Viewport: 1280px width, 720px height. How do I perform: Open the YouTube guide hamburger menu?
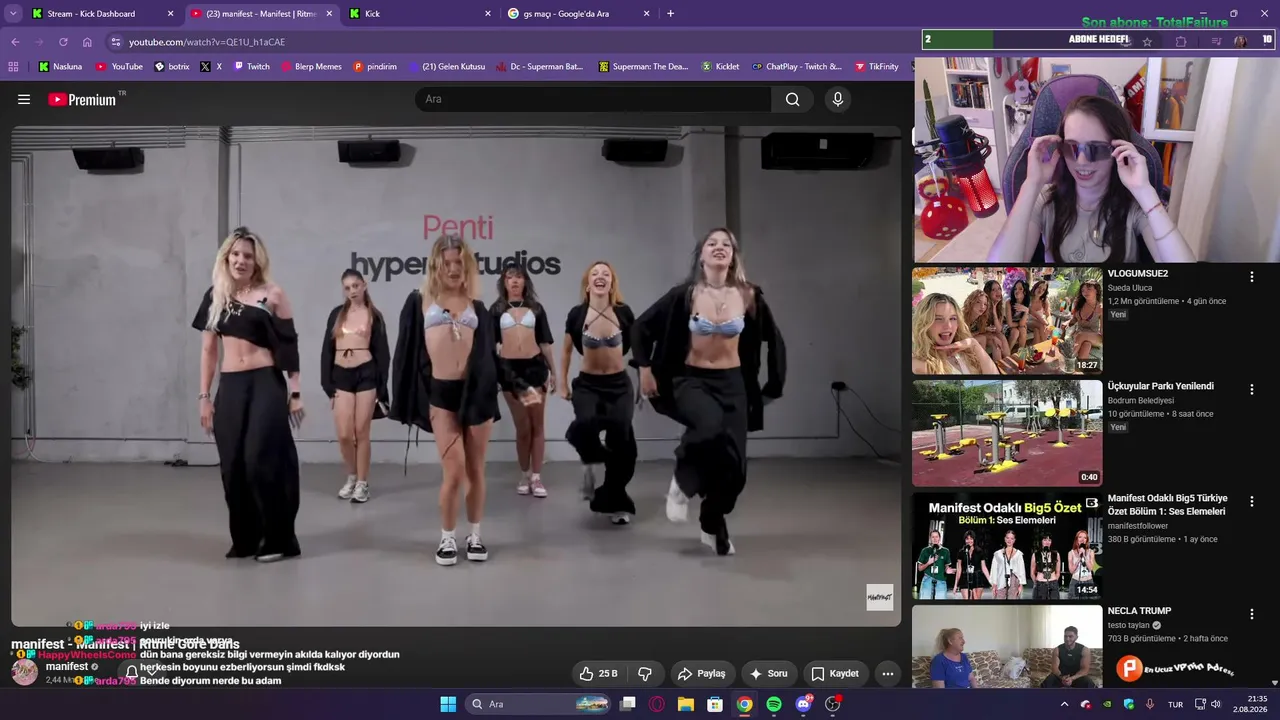coord(24,99)
